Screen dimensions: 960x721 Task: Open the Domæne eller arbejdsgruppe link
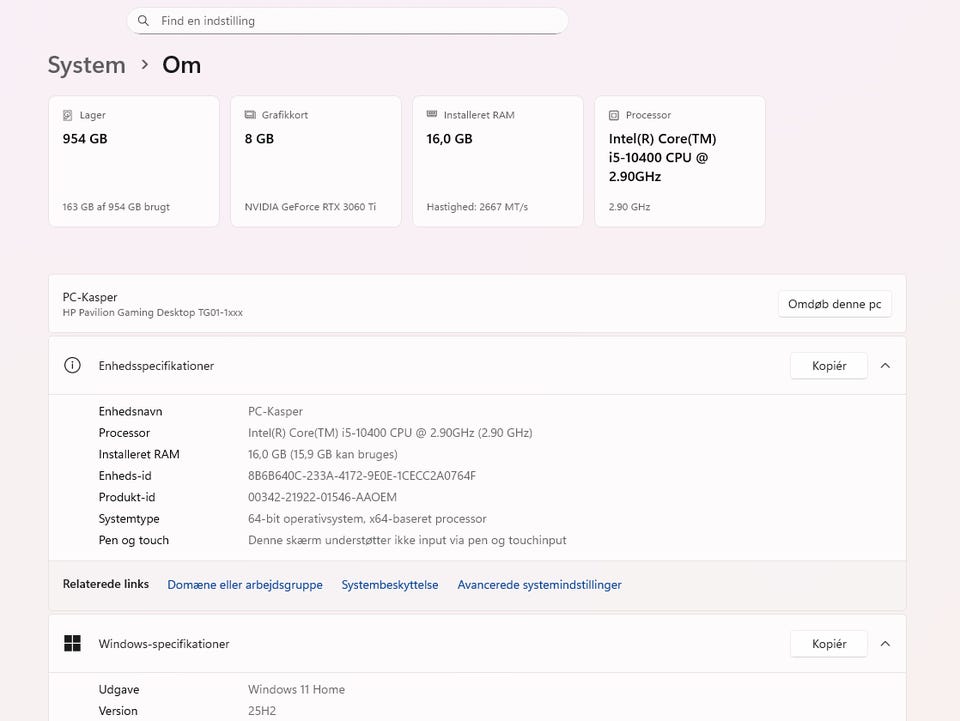click(245, 585)
